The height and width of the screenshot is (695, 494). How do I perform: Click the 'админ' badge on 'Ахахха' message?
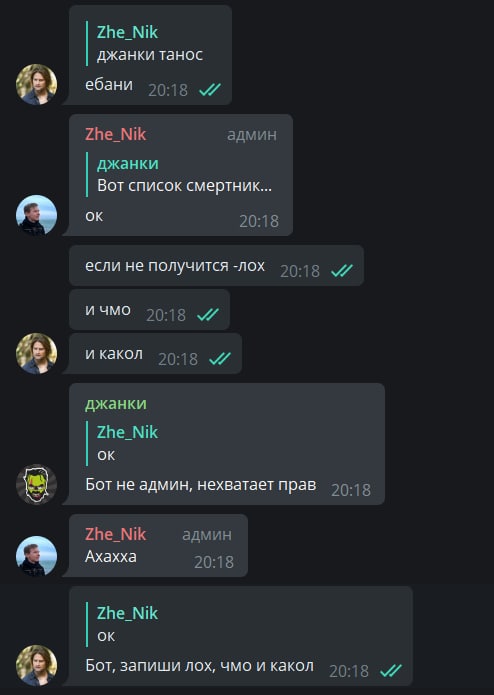[207, 535]
